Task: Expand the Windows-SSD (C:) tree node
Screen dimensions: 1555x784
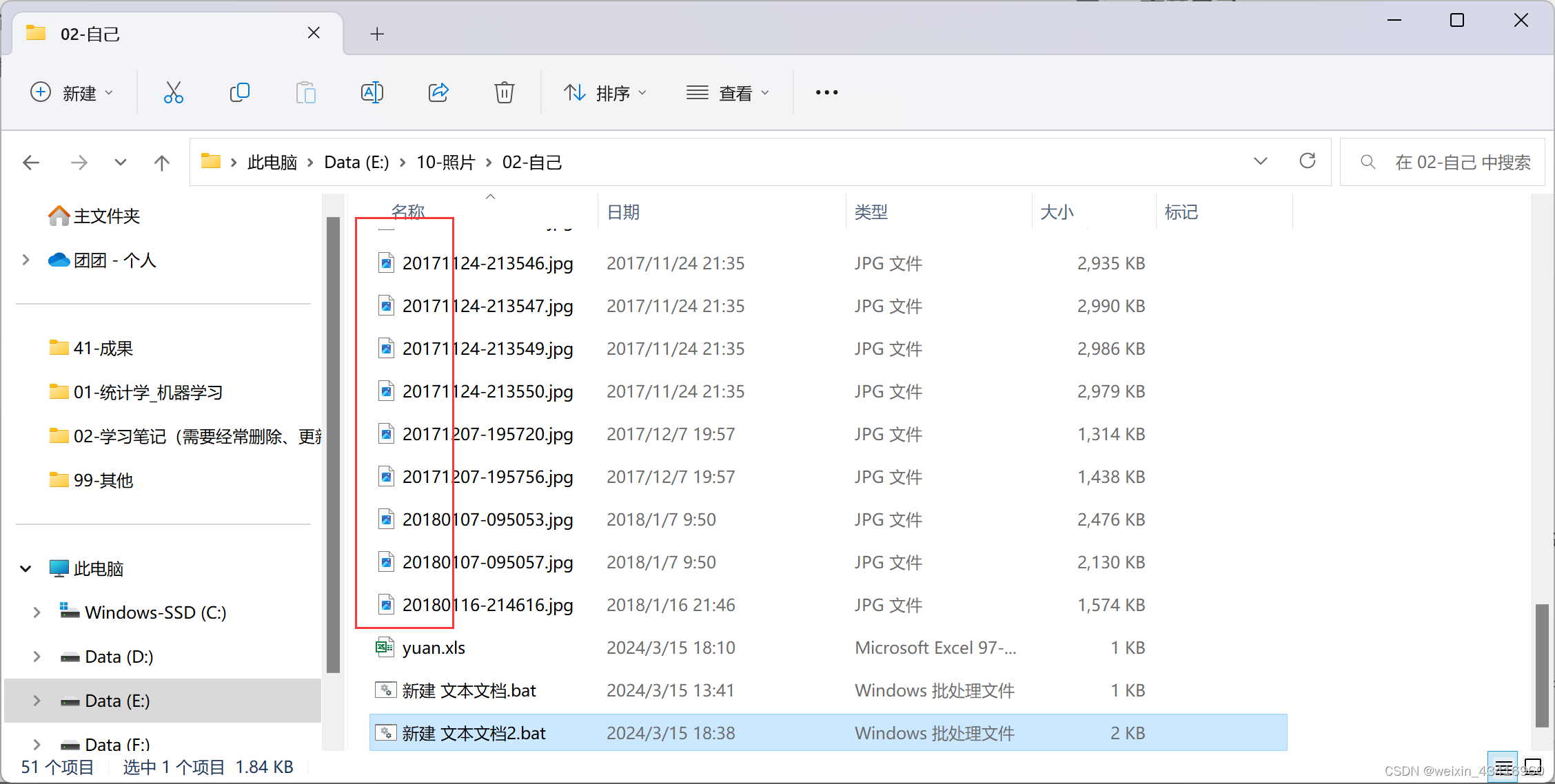Action: coord(37,612)
